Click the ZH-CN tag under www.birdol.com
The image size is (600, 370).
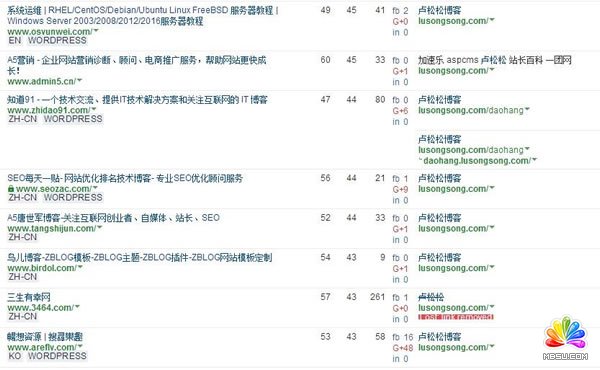point(23,277)
